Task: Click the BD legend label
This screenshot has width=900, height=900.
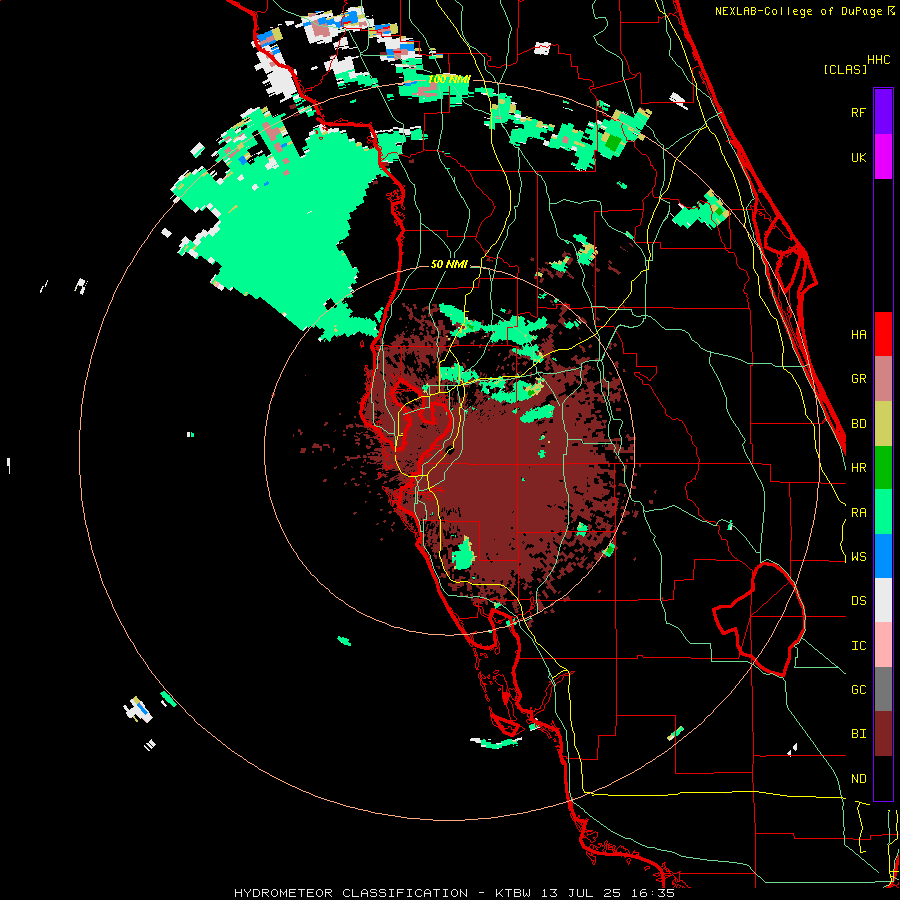Action: point(858,424)
